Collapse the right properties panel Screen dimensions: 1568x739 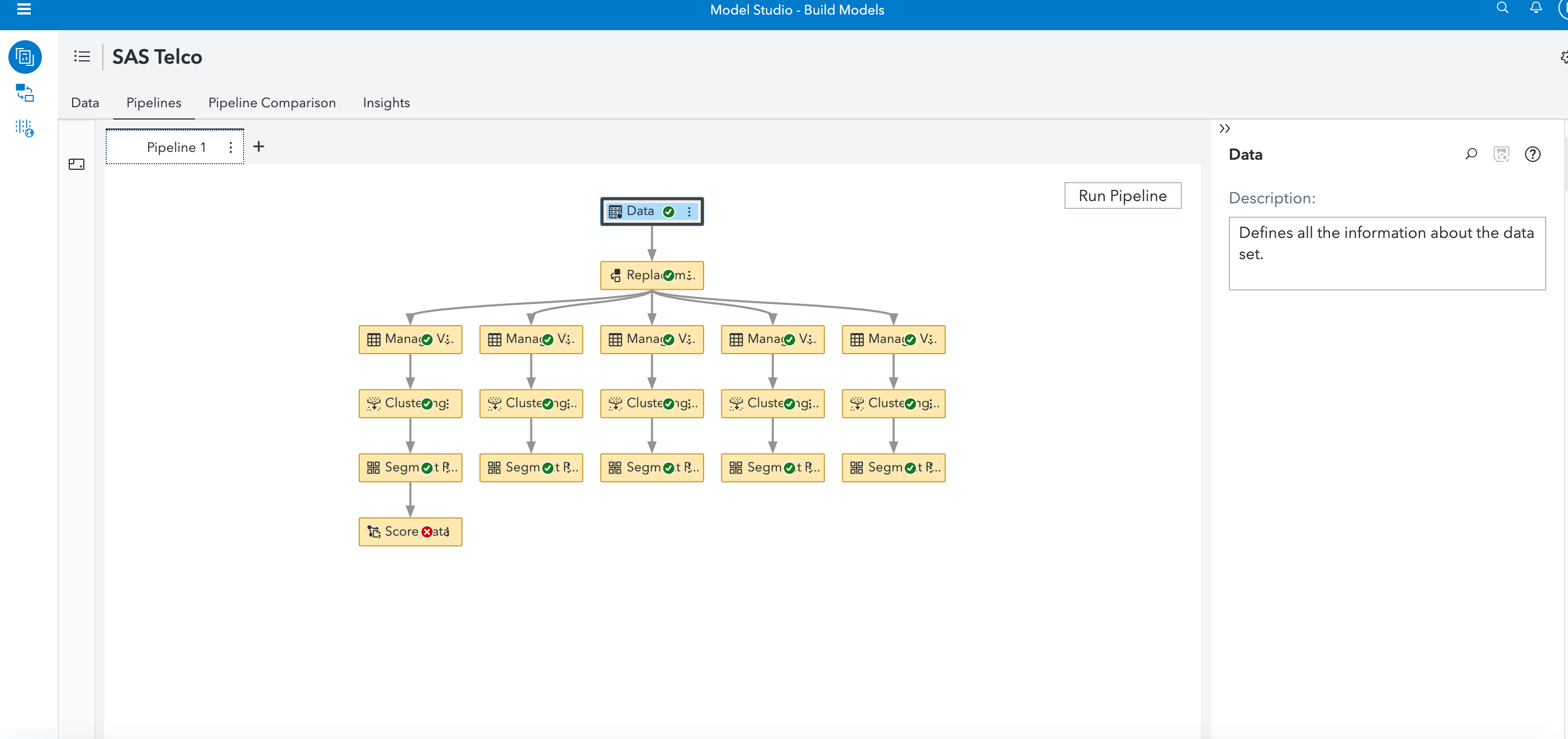[1225, 129]
